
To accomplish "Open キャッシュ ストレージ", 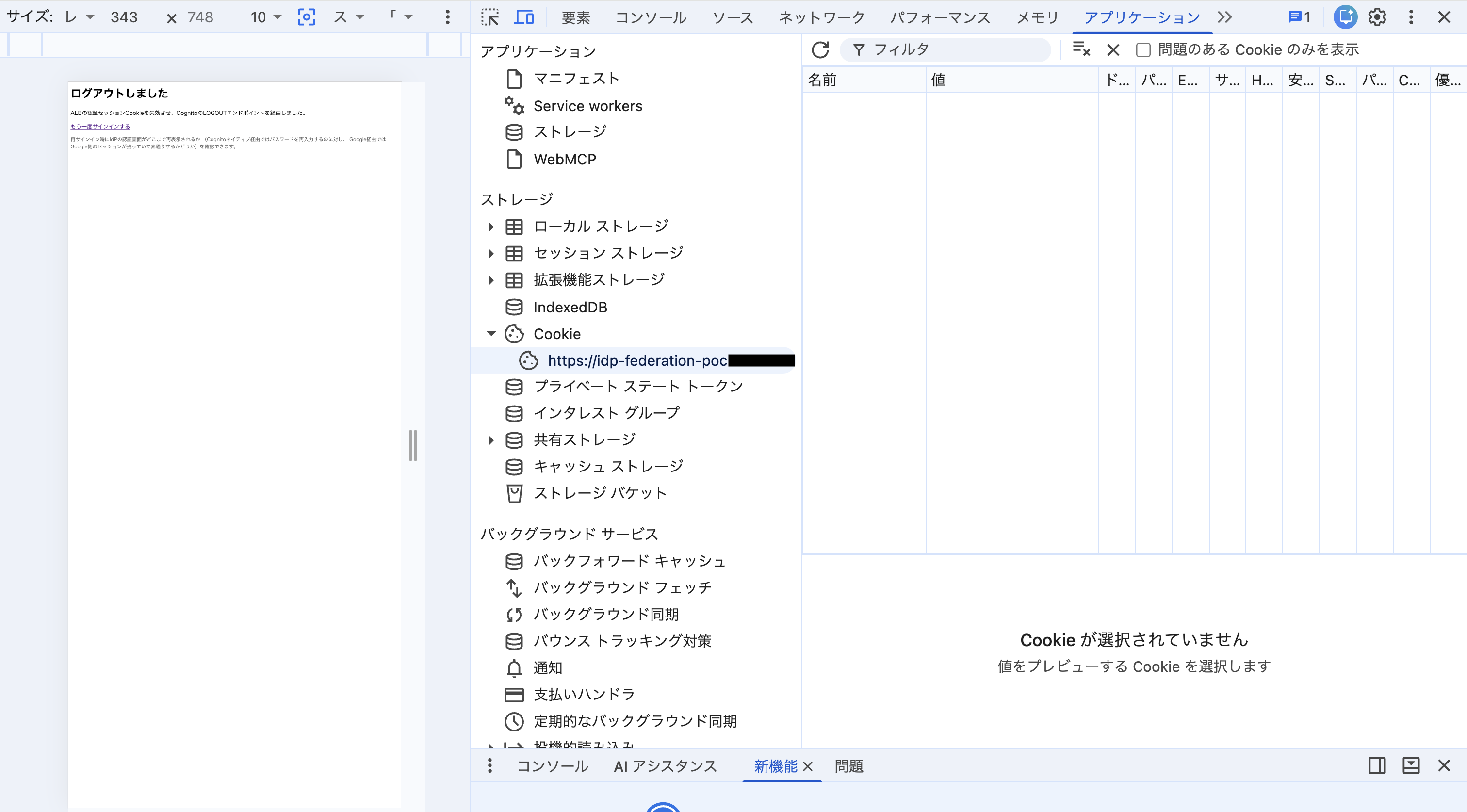I will click(608, 467).
